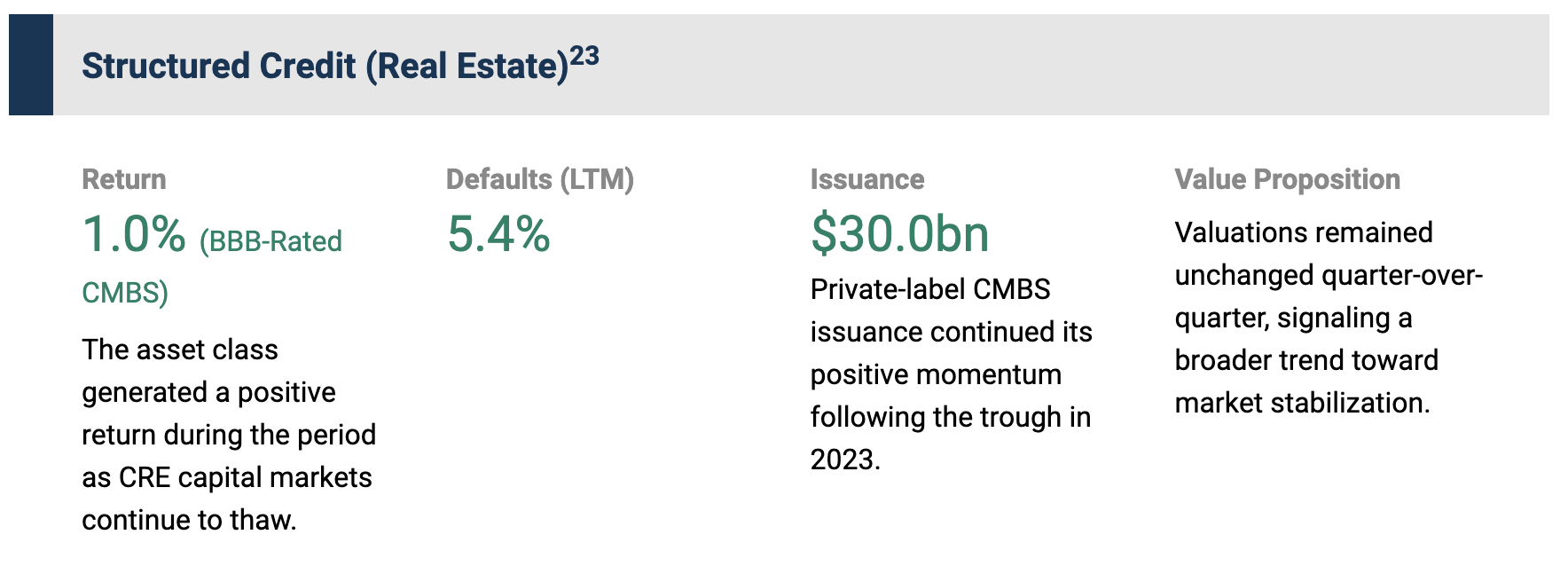This screenshot has height=566, width=1568.
Task: Click the 'The asset class' paragraph opening line
Action: tap(180, 350)
